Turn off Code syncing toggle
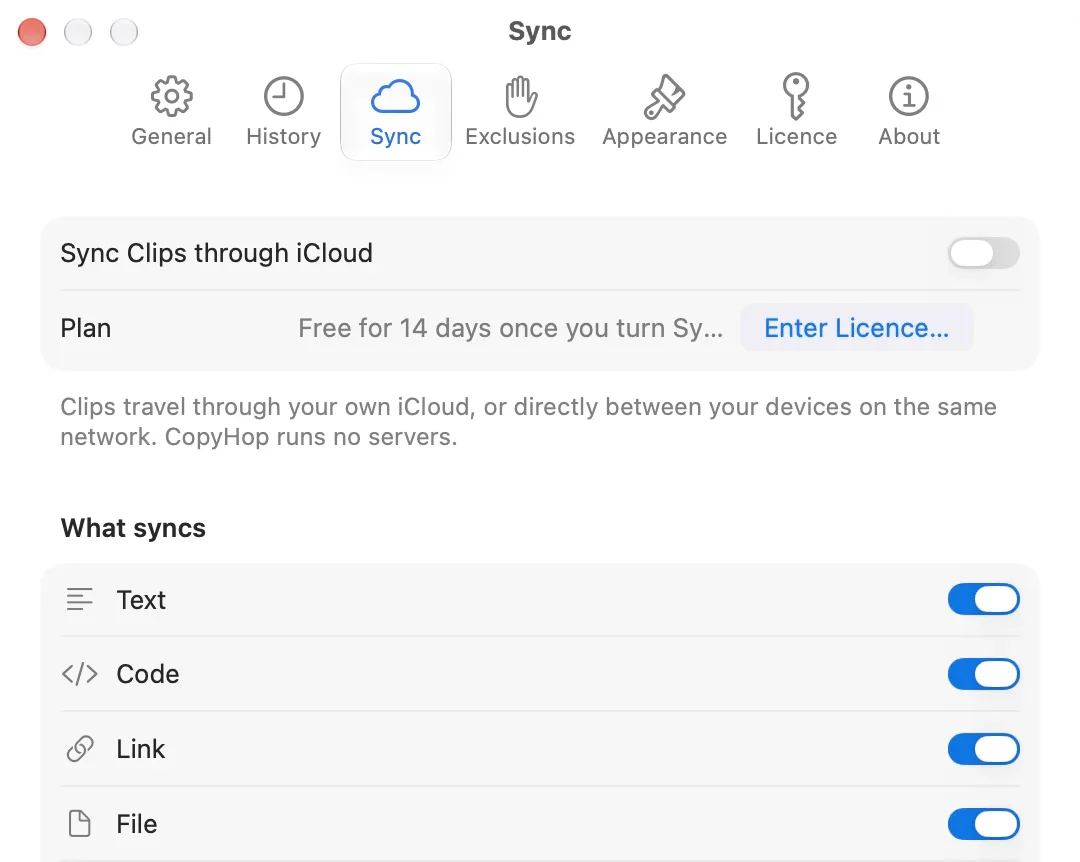The width and height of the screenshot is (1080, 862). click(984, 674)
